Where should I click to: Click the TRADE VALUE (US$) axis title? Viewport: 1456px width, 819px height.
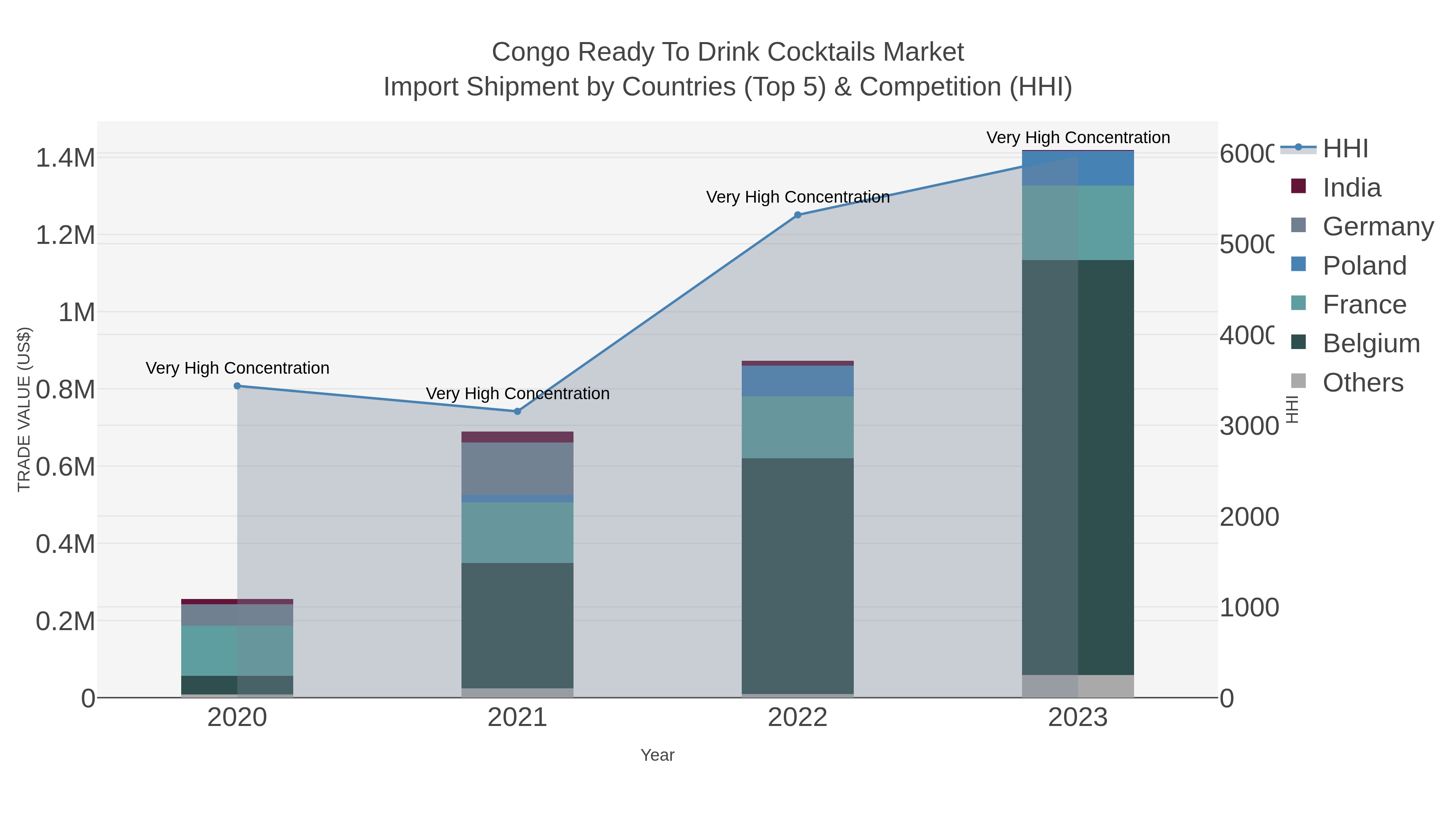click(24, 409)
